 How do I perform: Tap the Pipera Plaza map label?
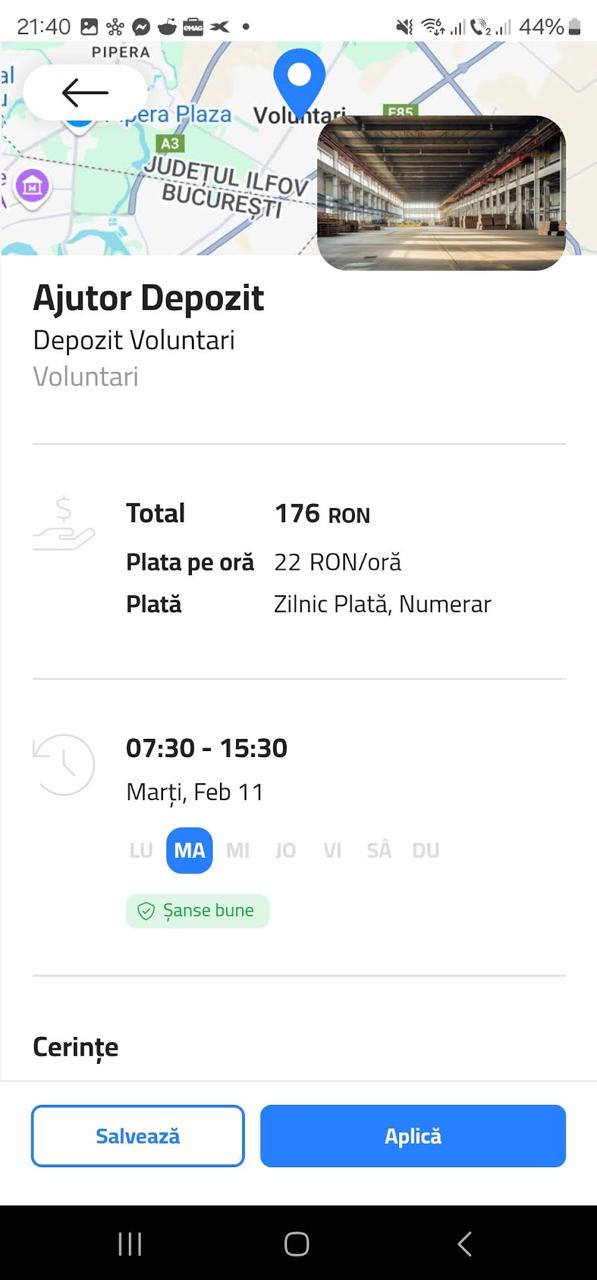click(x=168, y=115)
